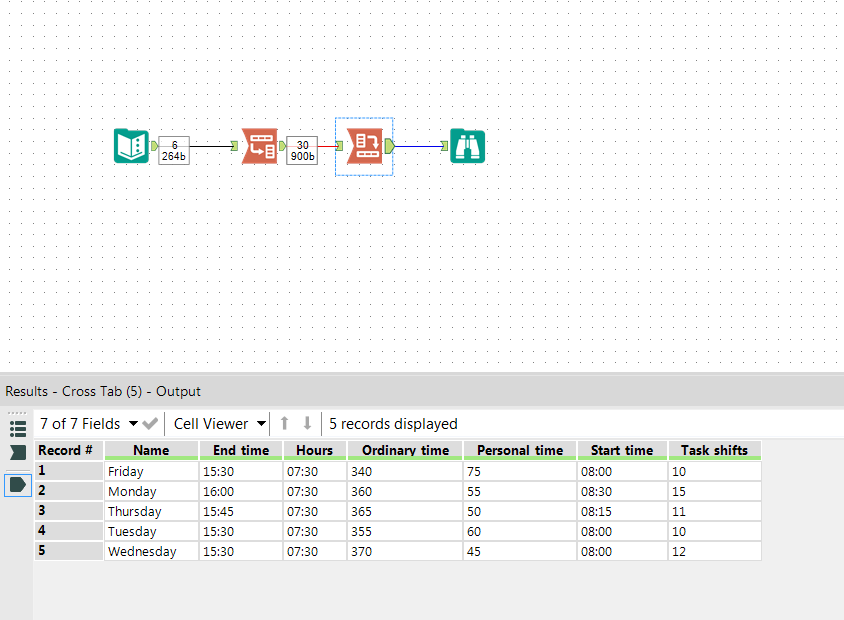This screenshot has height=620, width=844.
Task: Select the Cross Tab tool on the canvas
Action: 364,146
